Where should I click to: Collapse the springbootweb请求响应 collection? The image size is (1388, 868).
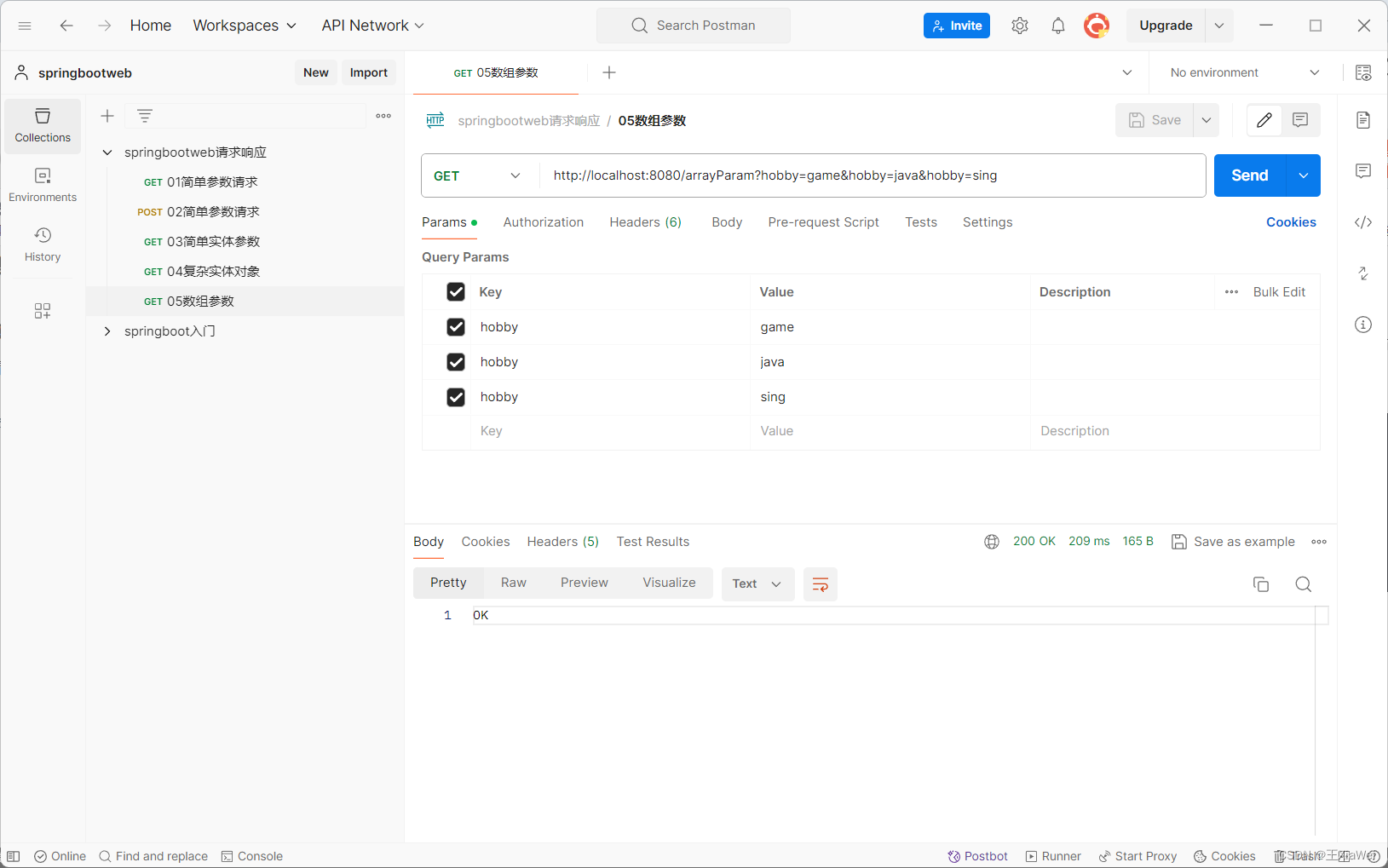pos(107,152)
